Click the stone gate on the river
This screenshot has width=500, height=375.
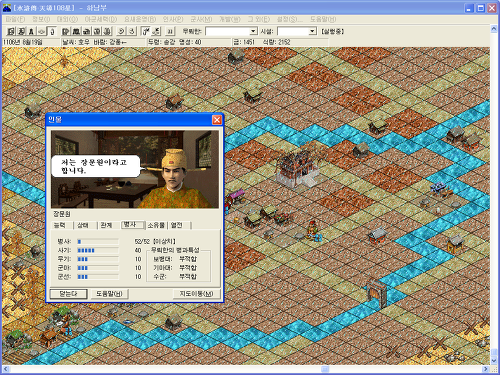tap(377, 294)
